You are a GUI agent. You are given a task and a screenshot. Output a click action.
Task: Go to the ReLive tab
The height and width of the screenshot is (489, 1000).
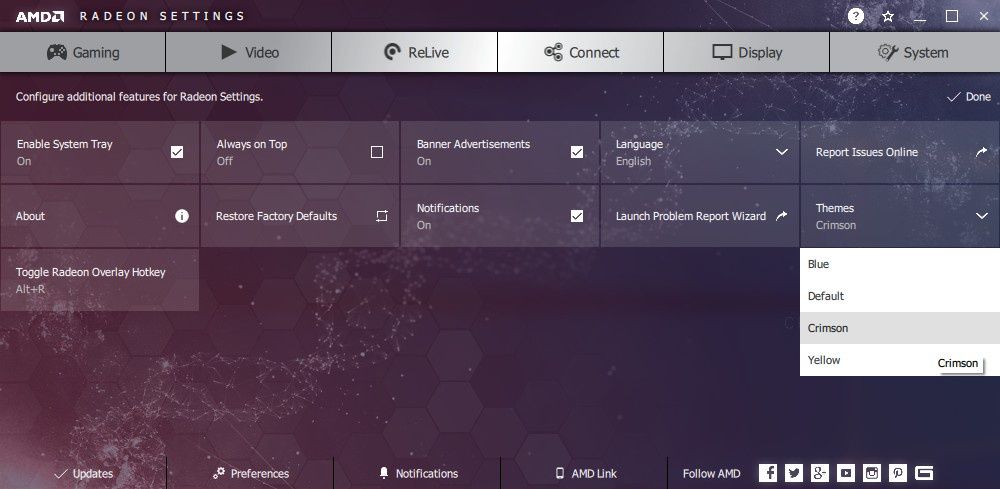415,52
